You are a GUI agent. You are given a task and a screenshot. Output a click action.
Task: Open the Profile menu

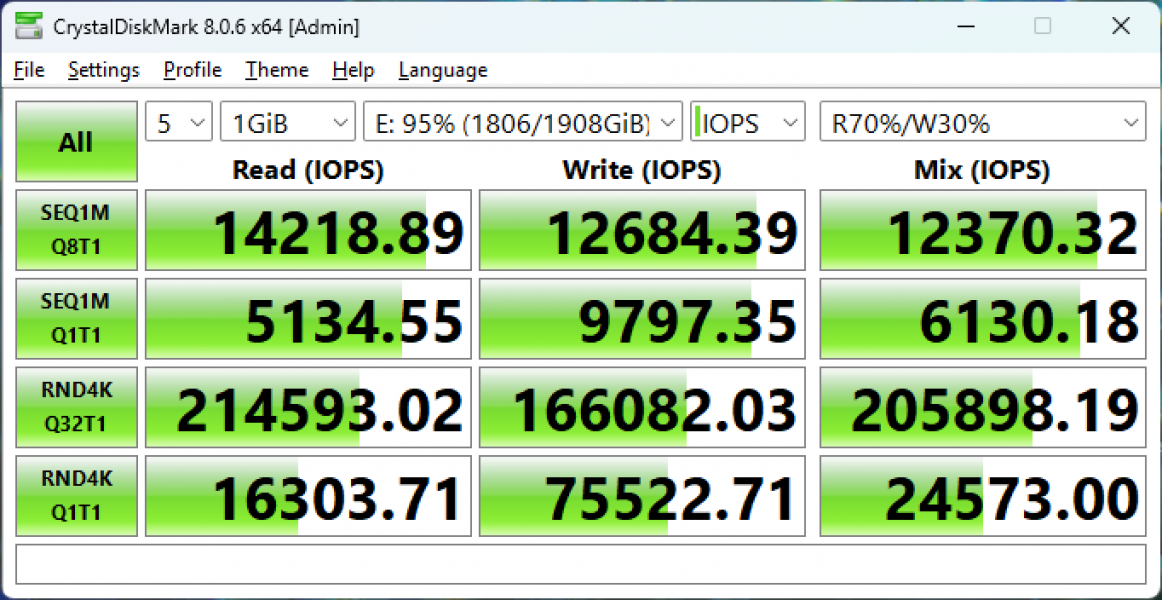(x=193, y=70)
